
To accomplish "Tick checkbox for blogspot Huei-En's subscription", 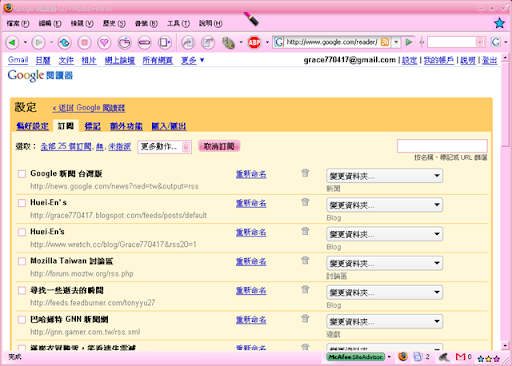I will click(22, 203).
